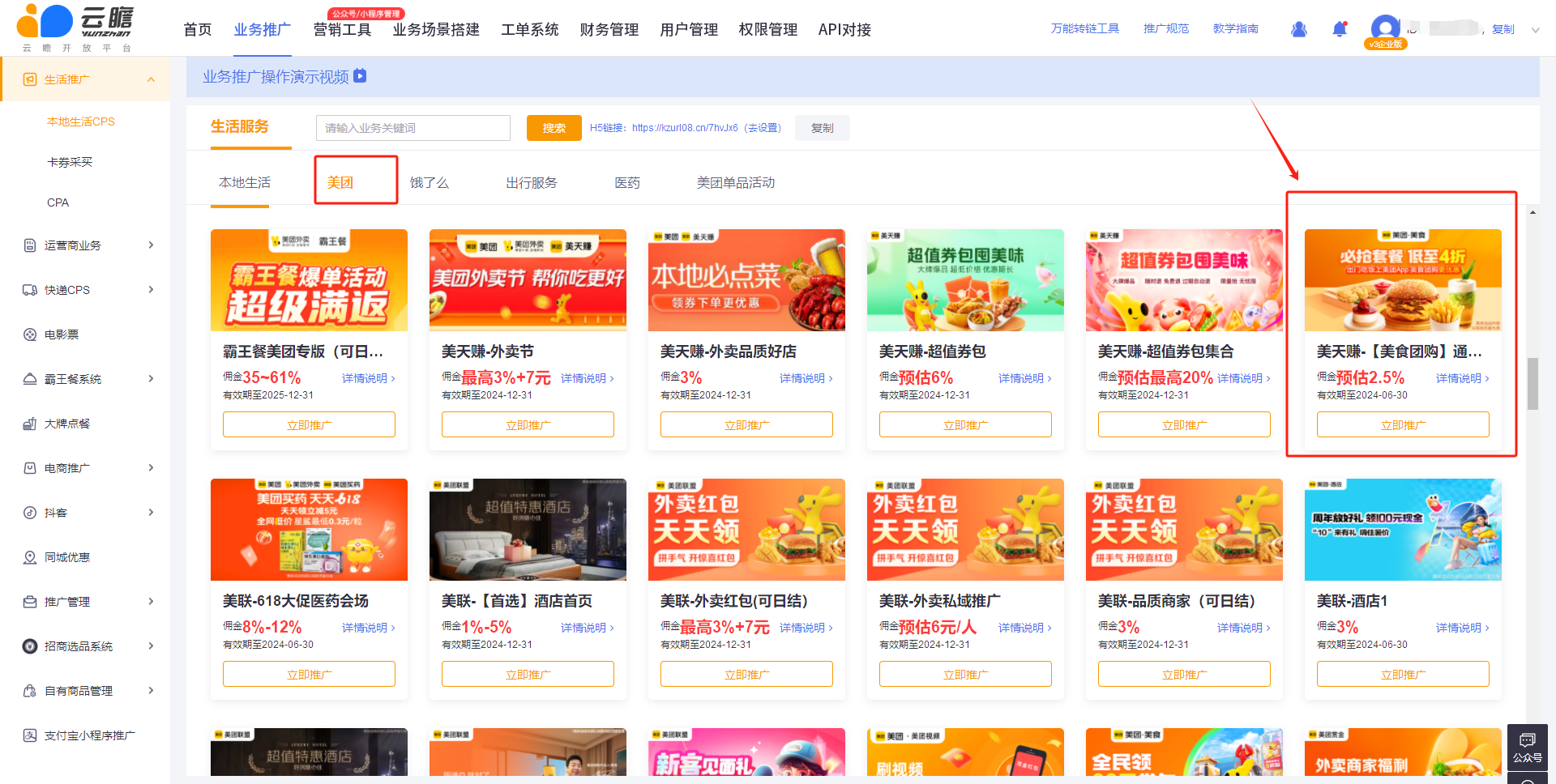Click the 去设置 H5 link
1556x784 pixels.
(x=763, y=128)
